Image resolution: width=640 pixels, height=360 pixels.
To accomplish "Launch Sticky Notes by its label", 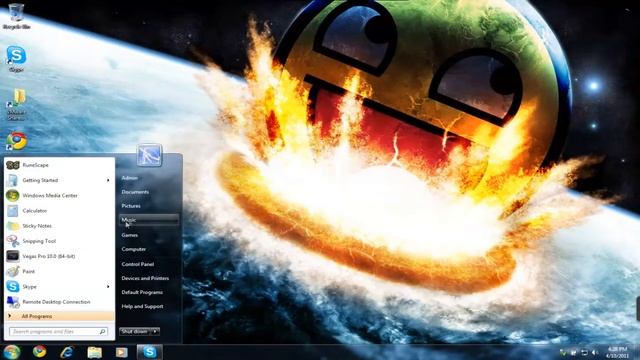I will click(37, 226).
